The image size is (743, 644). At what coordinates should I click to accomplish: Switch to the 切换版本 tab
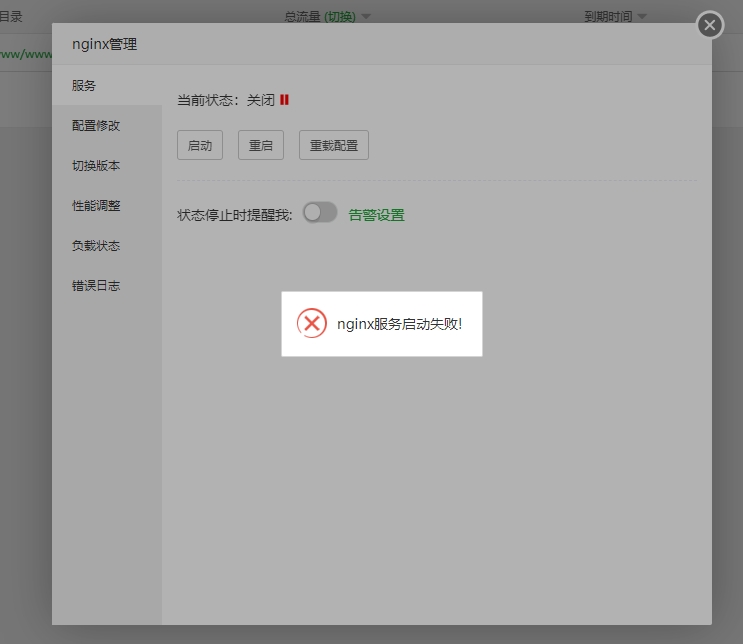pyautogui.click(x=107, y=165)
